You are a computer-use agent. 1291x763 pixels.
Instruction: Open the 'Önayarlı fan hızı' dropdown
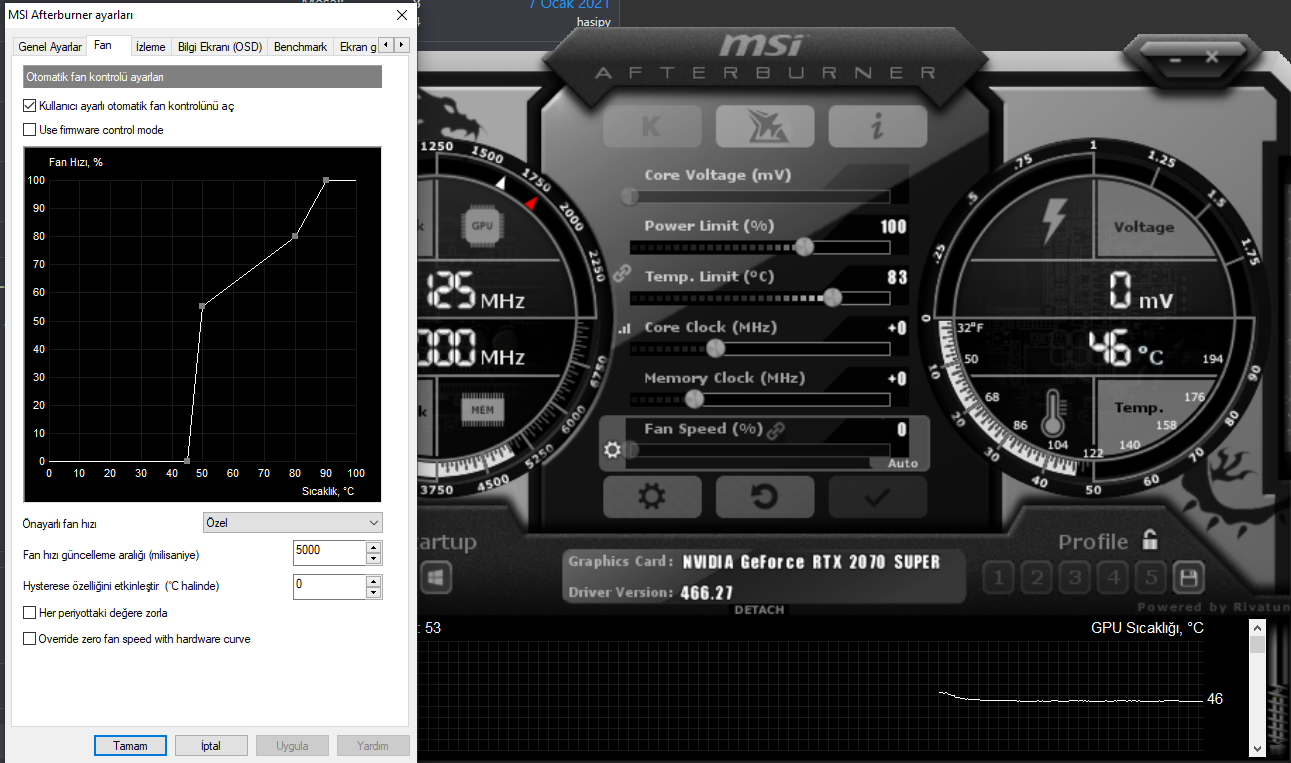coord(292,523)
